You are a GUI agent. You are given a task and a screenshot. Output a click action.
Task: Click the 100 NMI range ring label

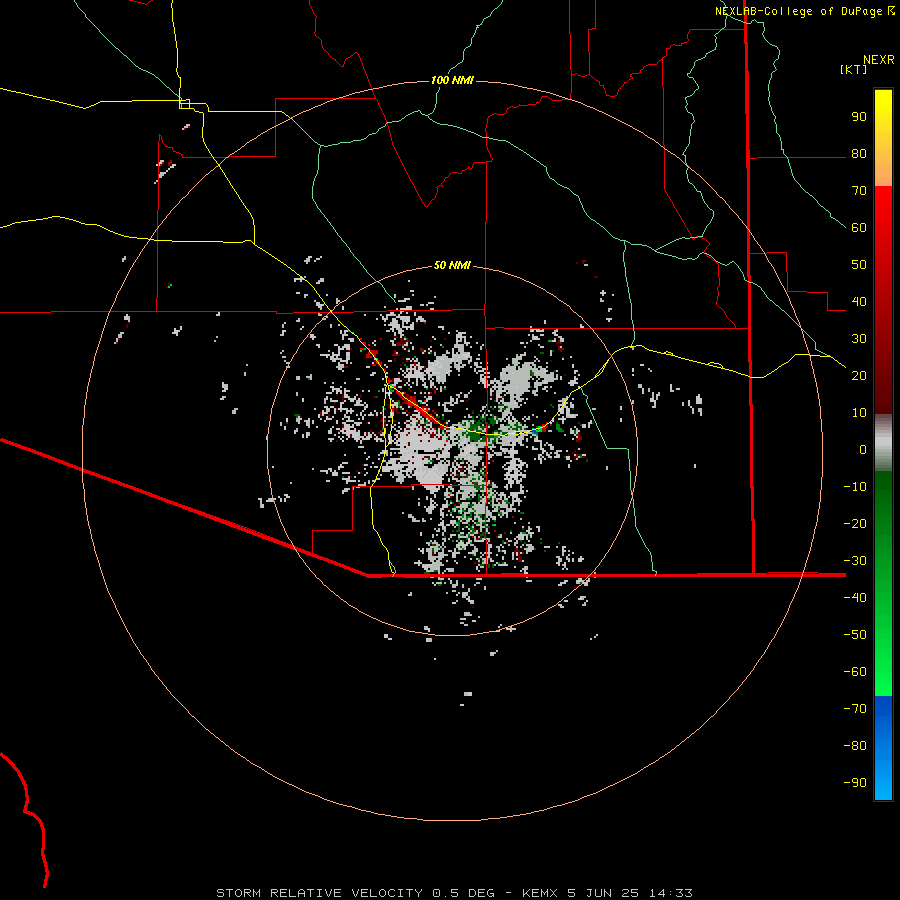pos(452,80)
